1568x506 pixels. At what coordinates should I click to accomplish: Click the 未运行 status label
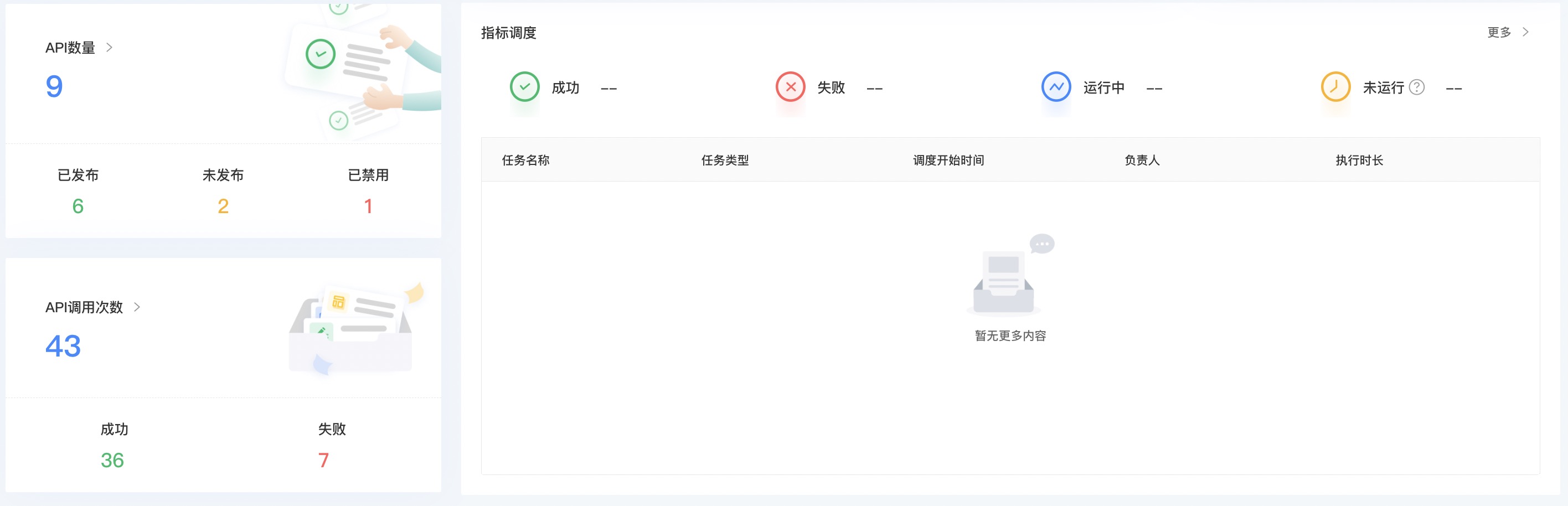(x=1383, y=87)
